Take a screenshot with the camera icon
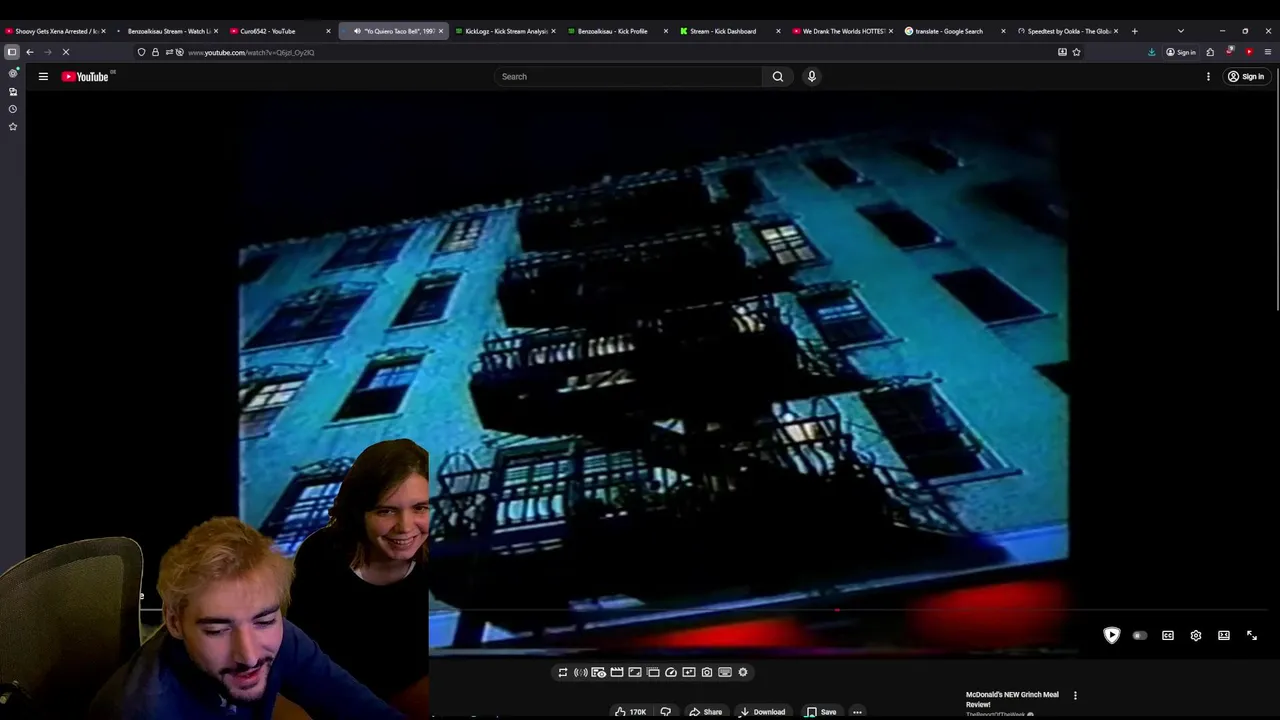 707,673
